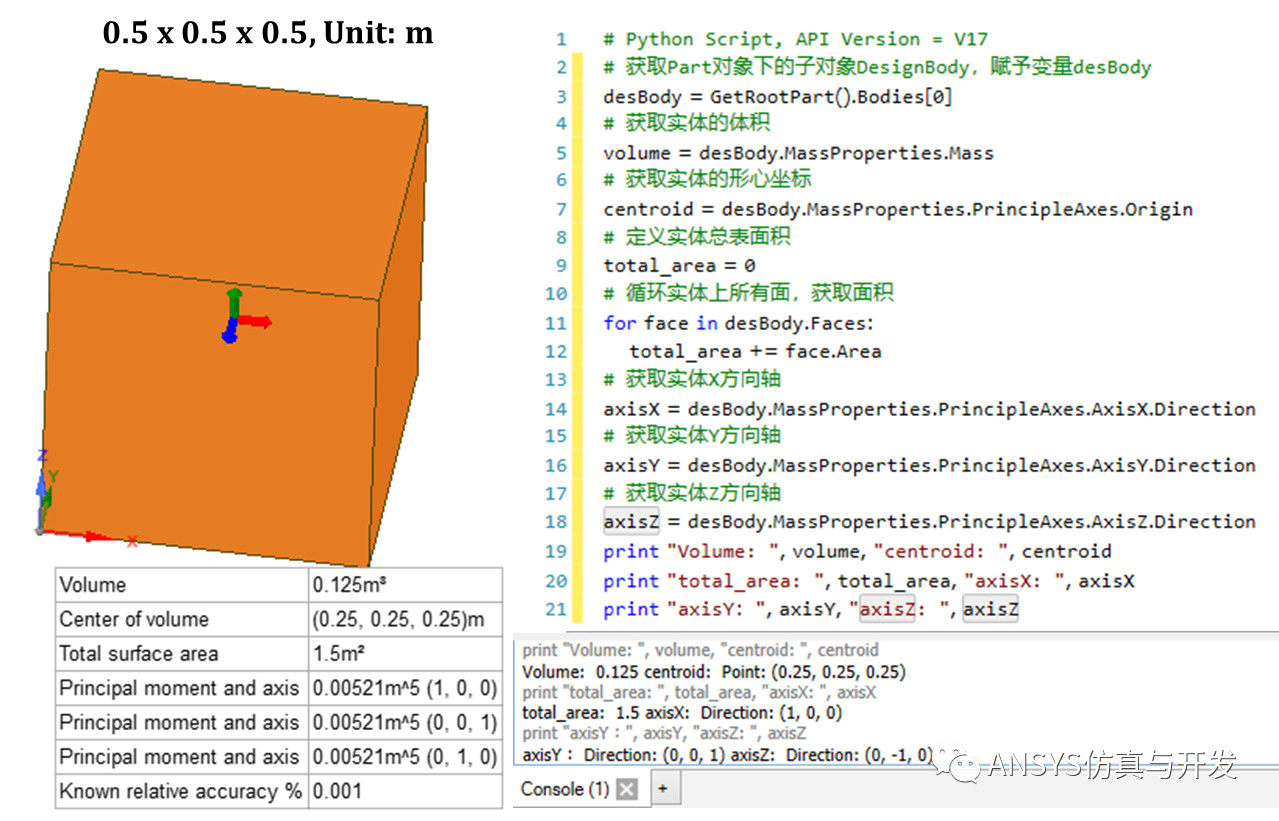
Task: Click the Volume value 0.125m³ cell
Action: point(405,585)
